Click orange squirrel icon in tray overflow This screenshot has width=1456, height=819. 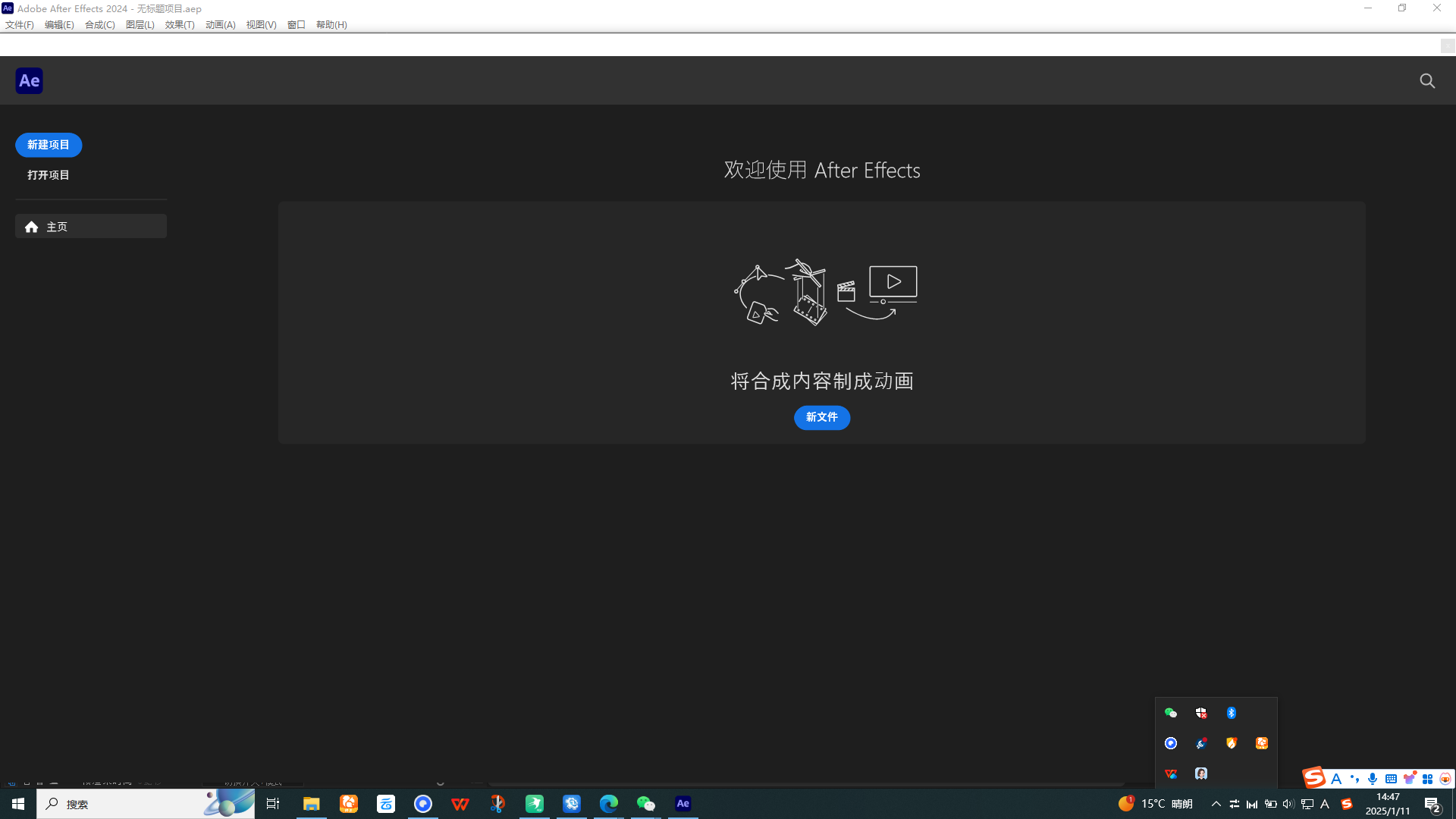tap(1262, 743)
